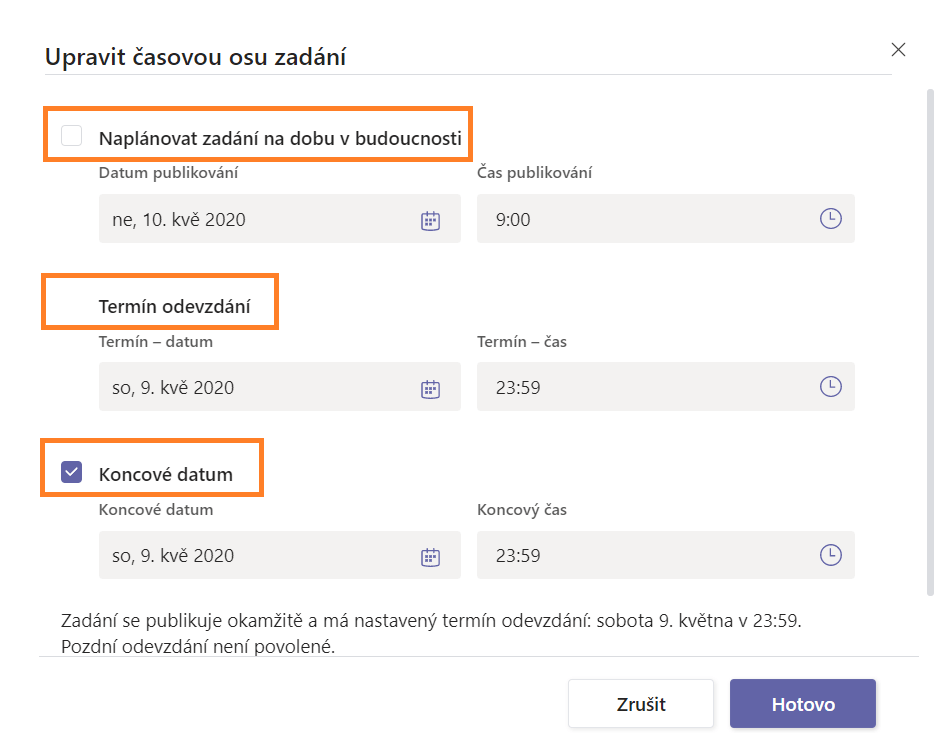Click Zrušit to cancel changes

[641, 703]
